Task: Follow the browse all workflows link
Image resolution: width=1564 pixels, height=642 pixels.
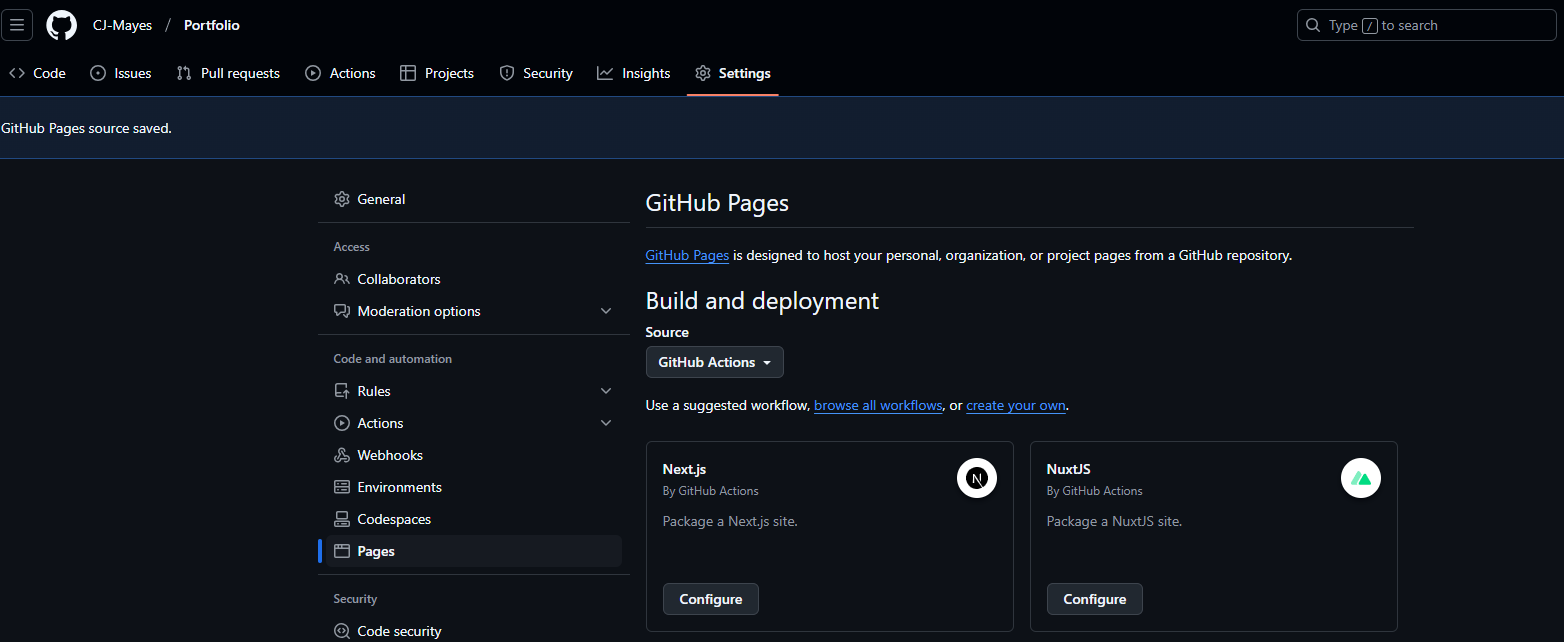Action: click(x=878, y=405)
